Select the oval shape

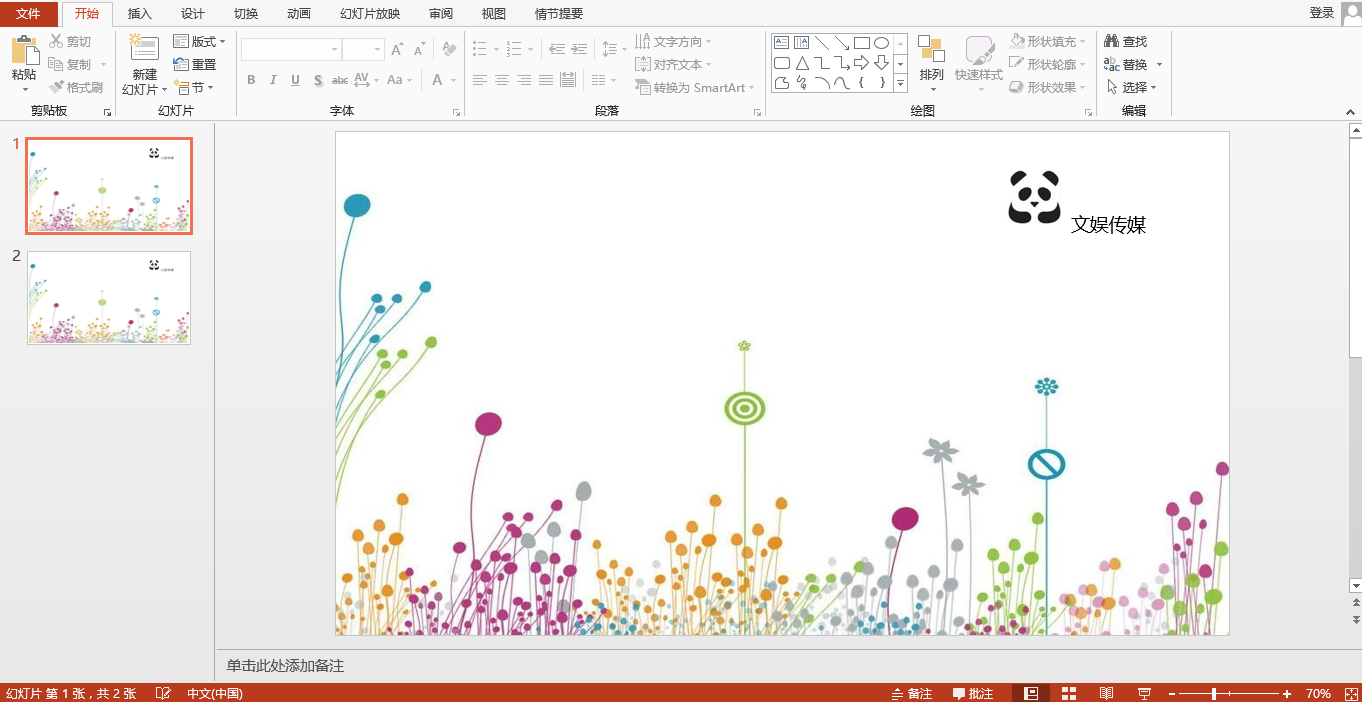tap(881, 43)
